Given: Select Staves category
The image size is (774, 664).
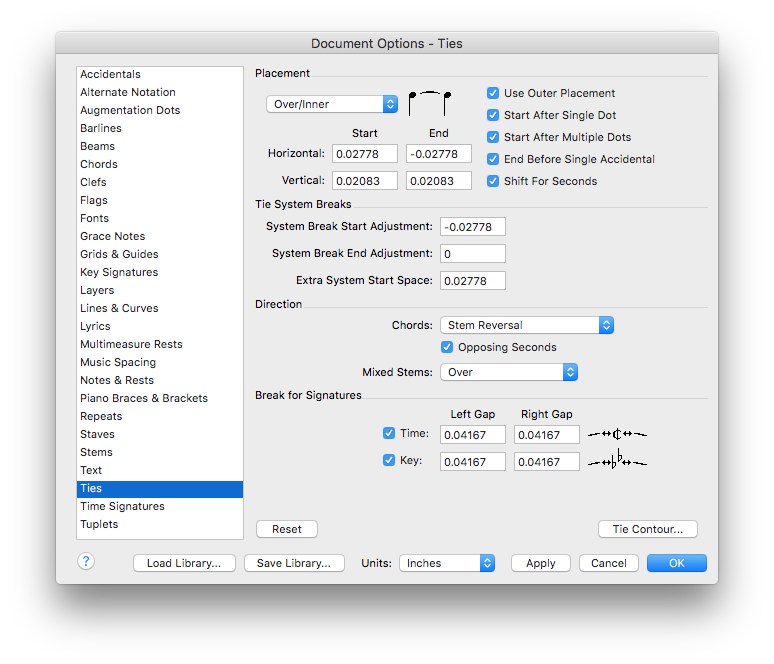Looking at the screenshot, I should [x=160, y=434].
